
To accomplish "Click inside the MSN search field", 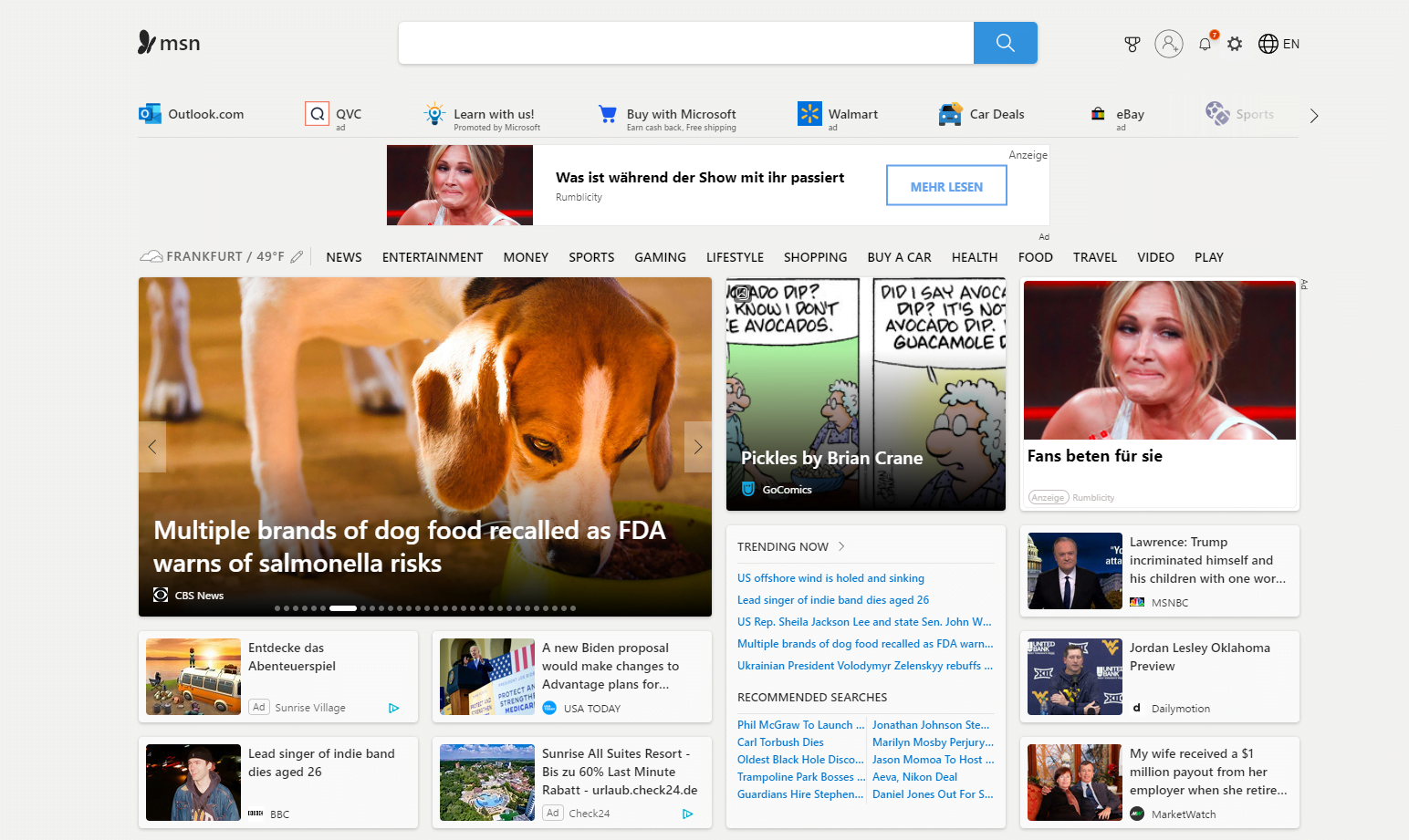I will (684, 43).
